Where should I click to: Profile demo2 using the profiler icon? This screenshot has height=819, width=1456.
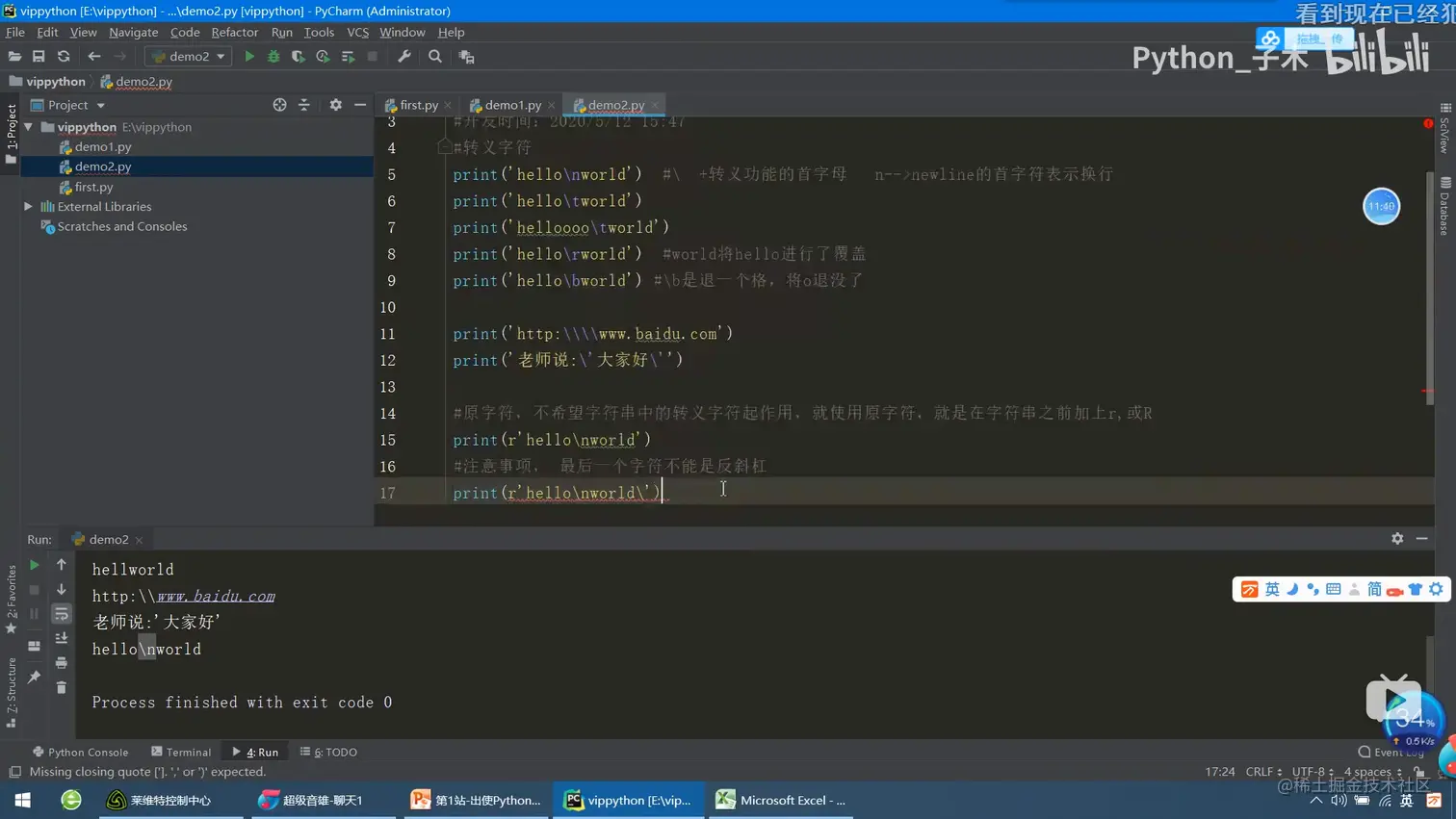point(323,57)
